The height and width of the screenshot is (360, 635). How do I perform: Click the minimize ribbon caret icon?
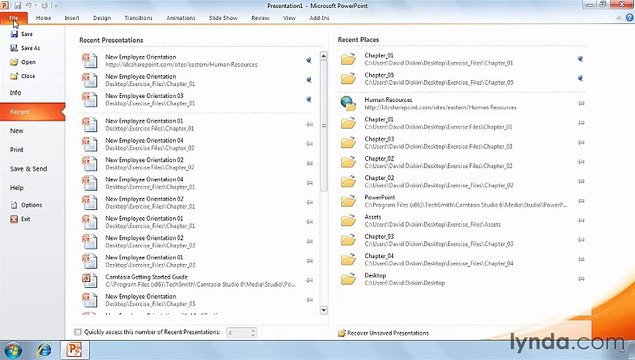point(619,18)
